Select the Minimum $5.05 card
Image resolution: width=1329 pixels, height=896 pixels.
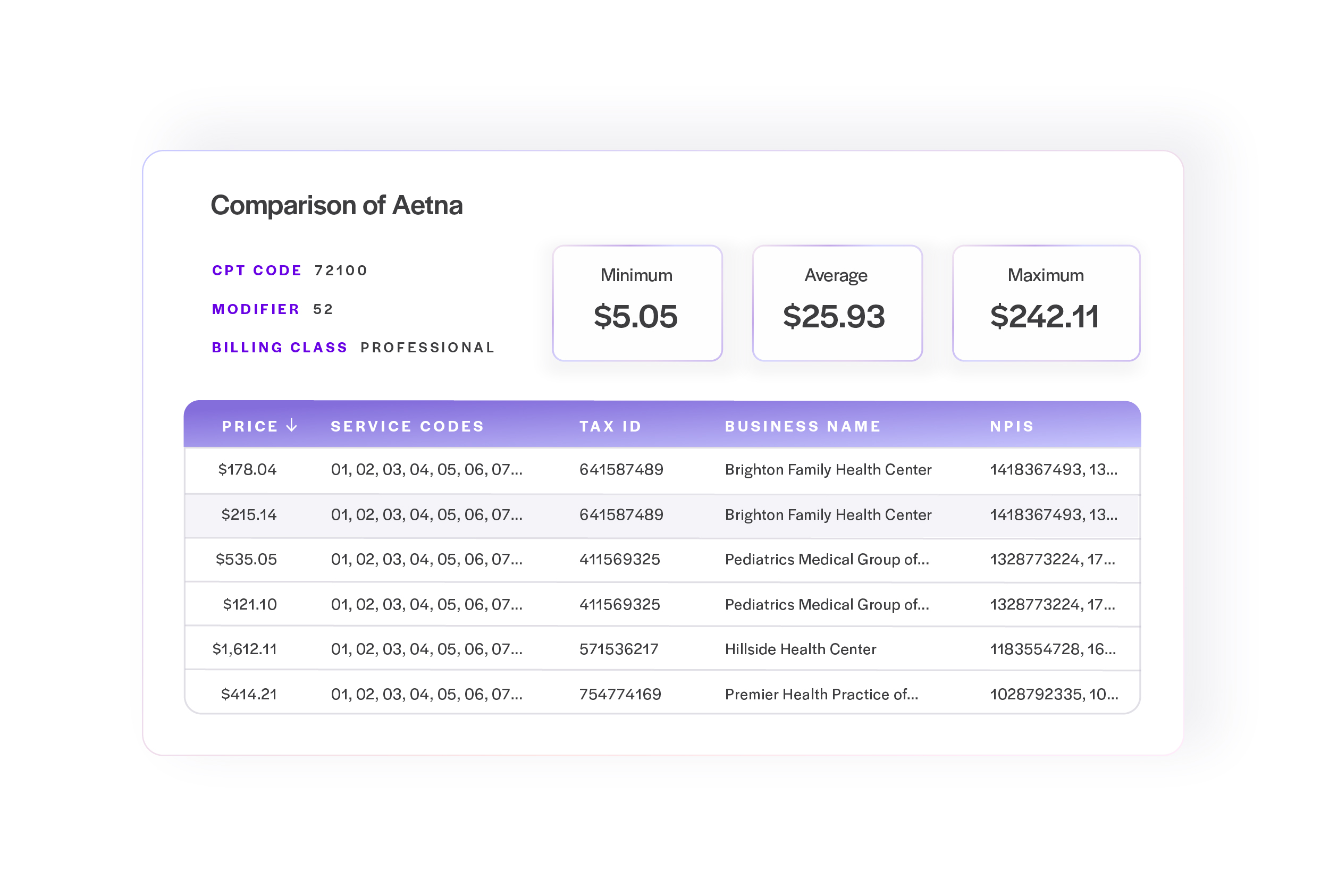[x=637, y=303]
